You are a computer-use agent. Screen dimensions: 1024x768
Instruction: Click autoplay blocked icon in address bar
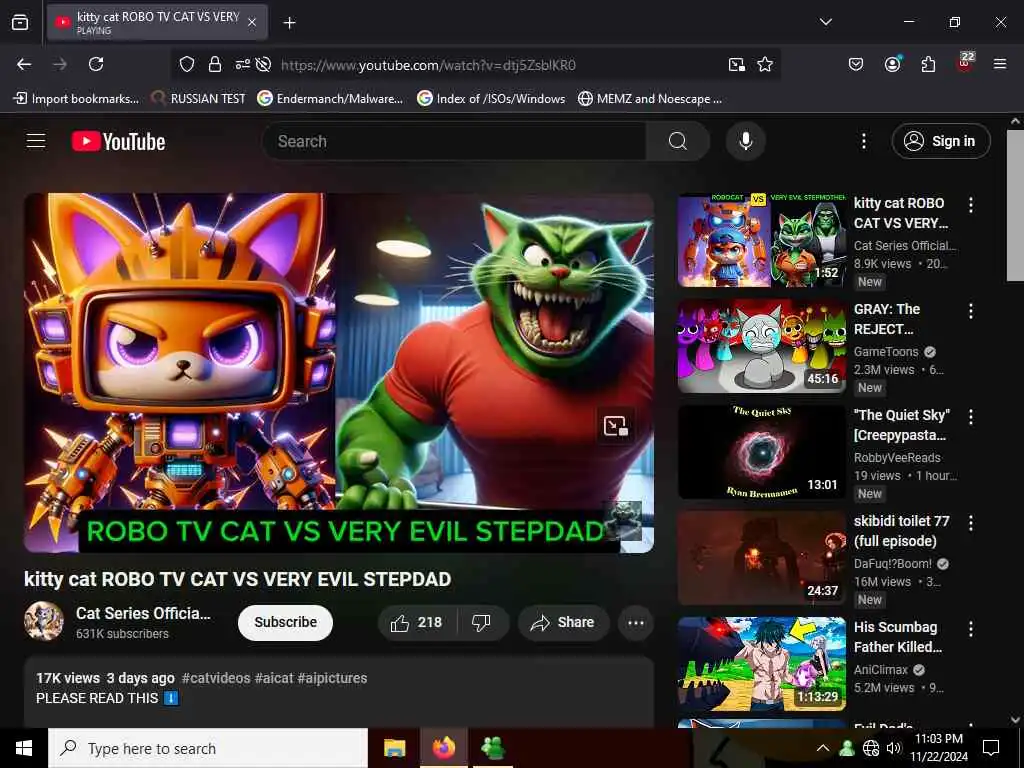click(263, 64)
